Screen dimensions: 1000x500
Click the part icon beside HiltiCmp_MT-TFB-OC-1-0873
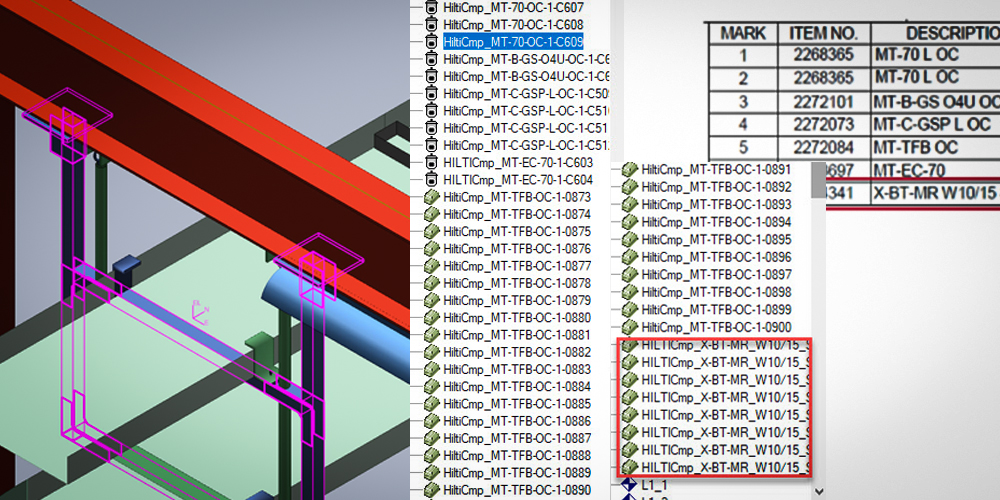tap(432, 197)
